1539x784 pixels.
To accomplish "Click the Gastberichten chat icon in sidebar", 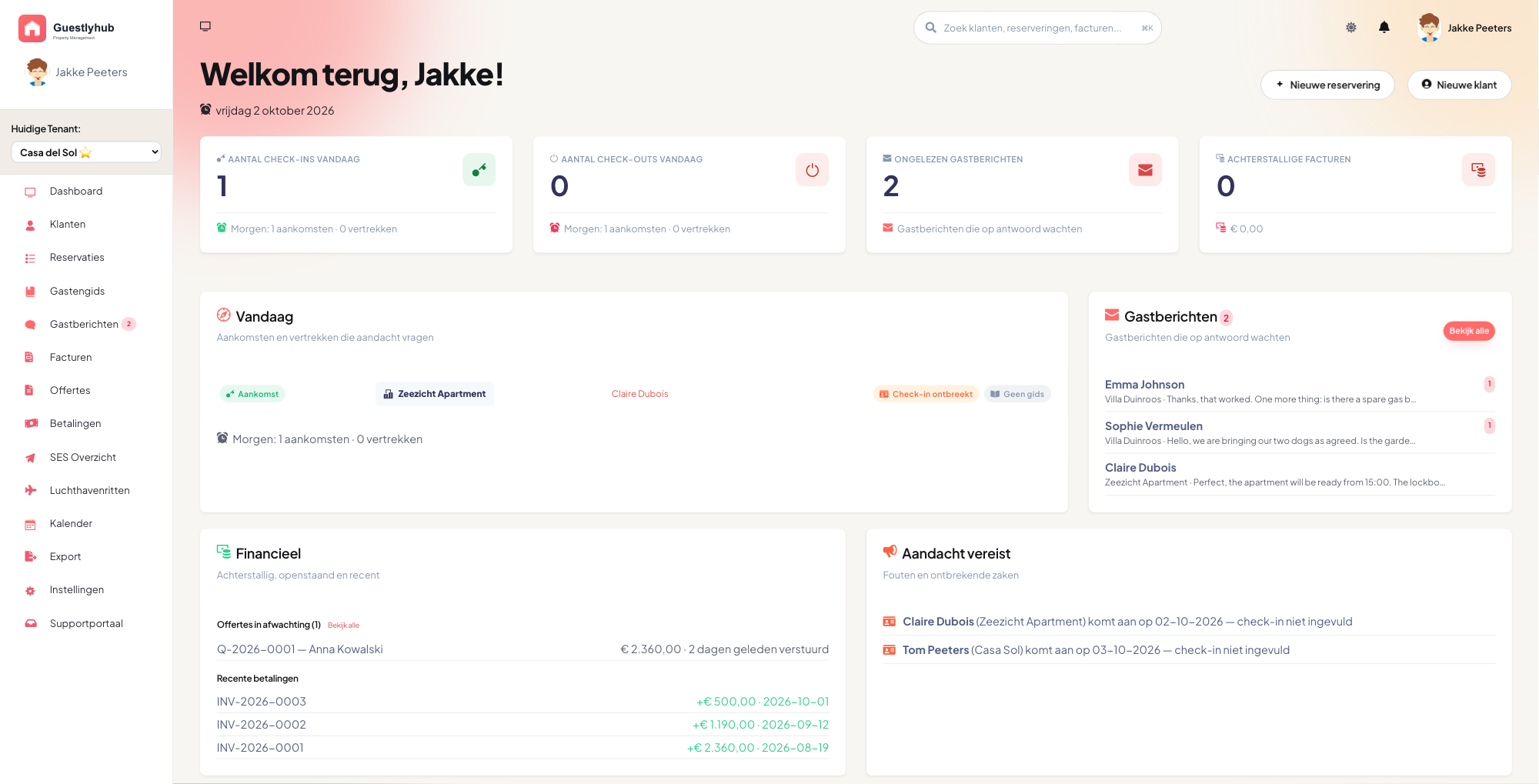I will (x=31, y=325).
